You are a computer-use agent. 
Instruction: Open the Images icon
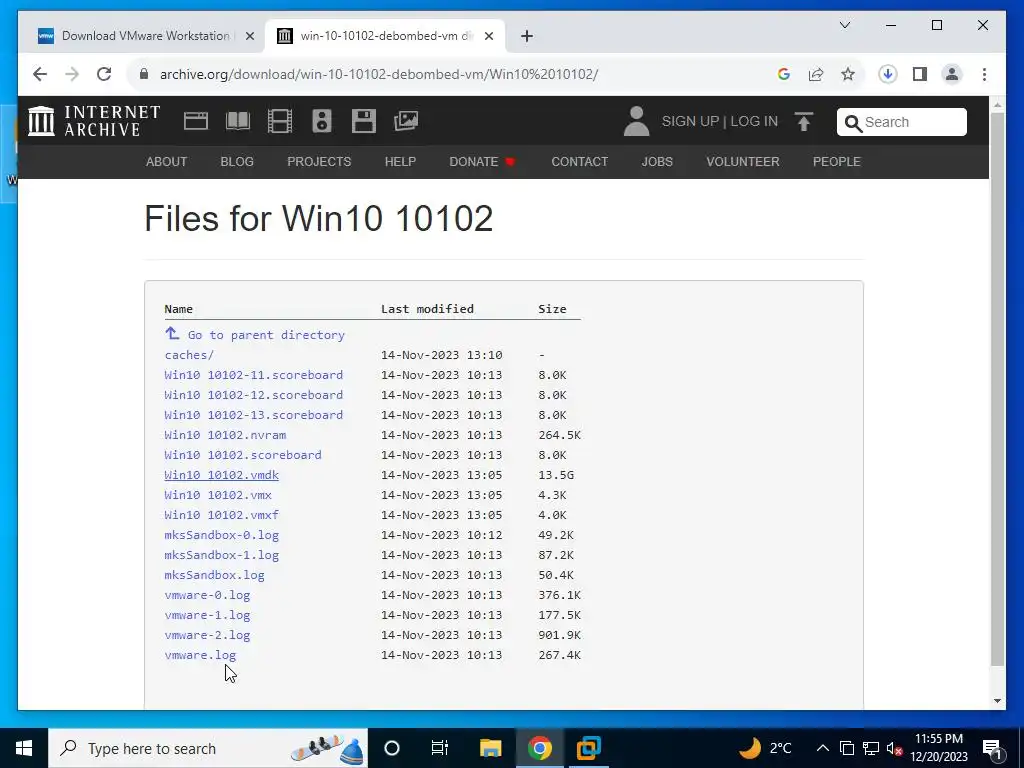[x=406, y=121]
